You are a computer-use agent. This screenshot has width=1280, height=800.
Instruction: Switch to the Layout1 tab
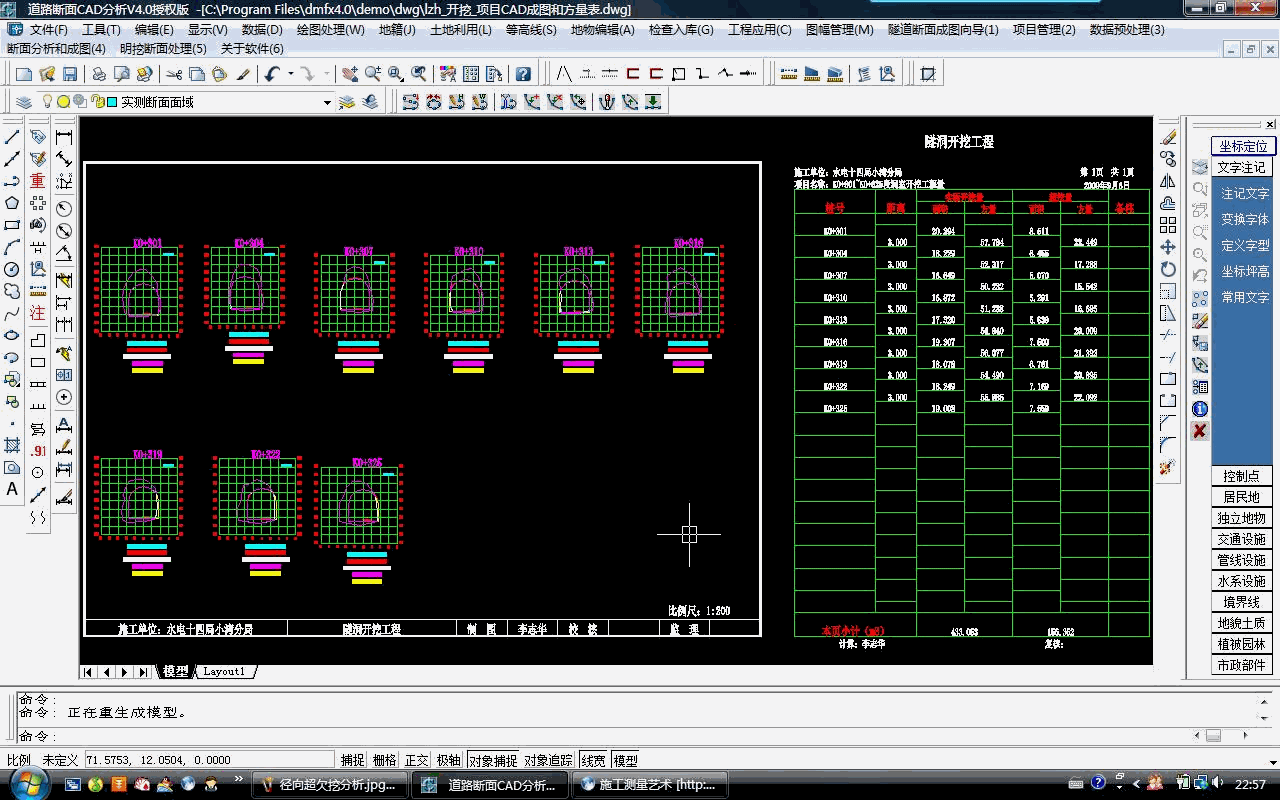[224, 672]
